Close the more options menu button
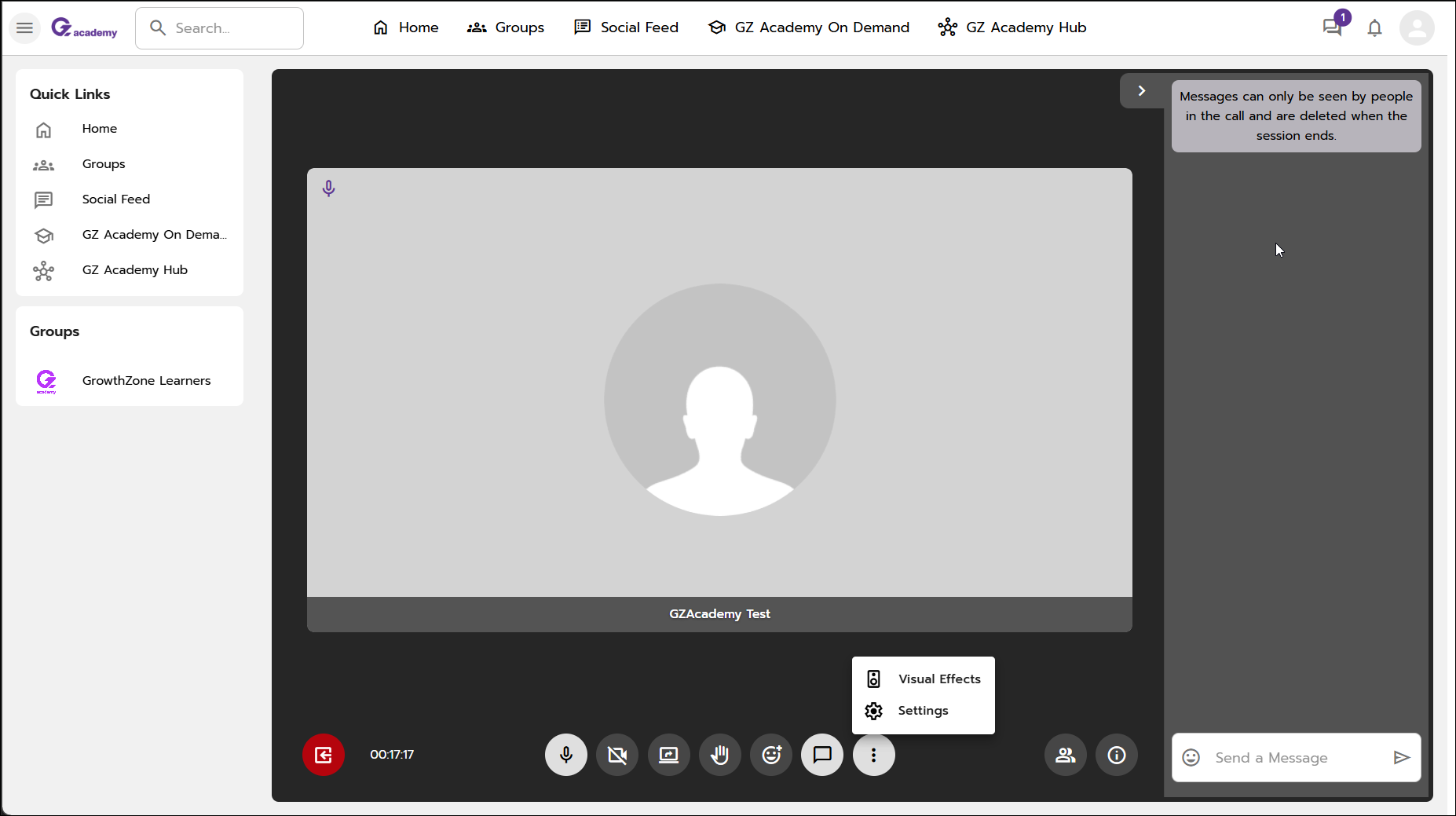 (x=874, y=755)
